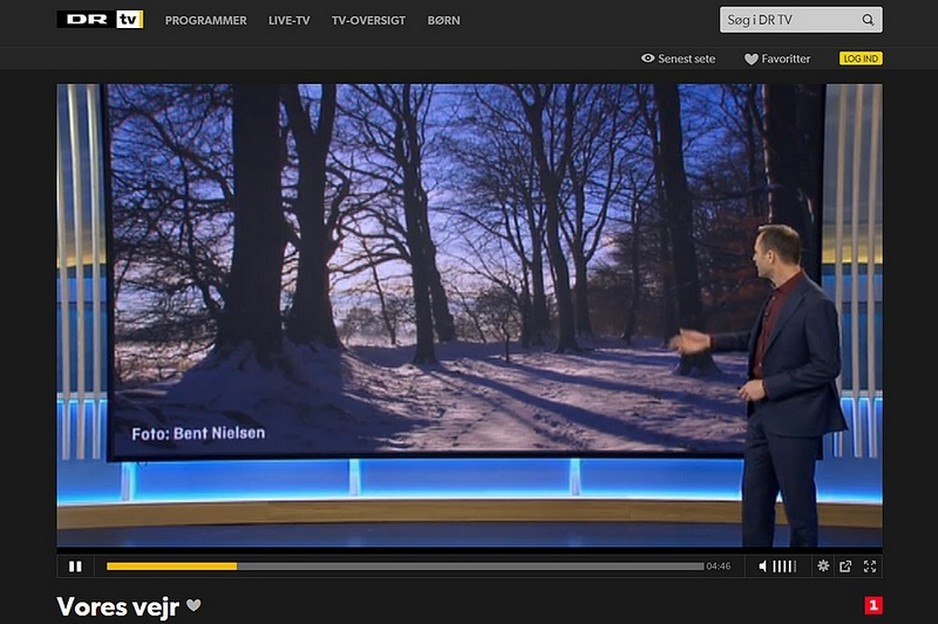Click the search magnifier icon
The width and height of the screenshot is (938, 624).
[868, 20]
